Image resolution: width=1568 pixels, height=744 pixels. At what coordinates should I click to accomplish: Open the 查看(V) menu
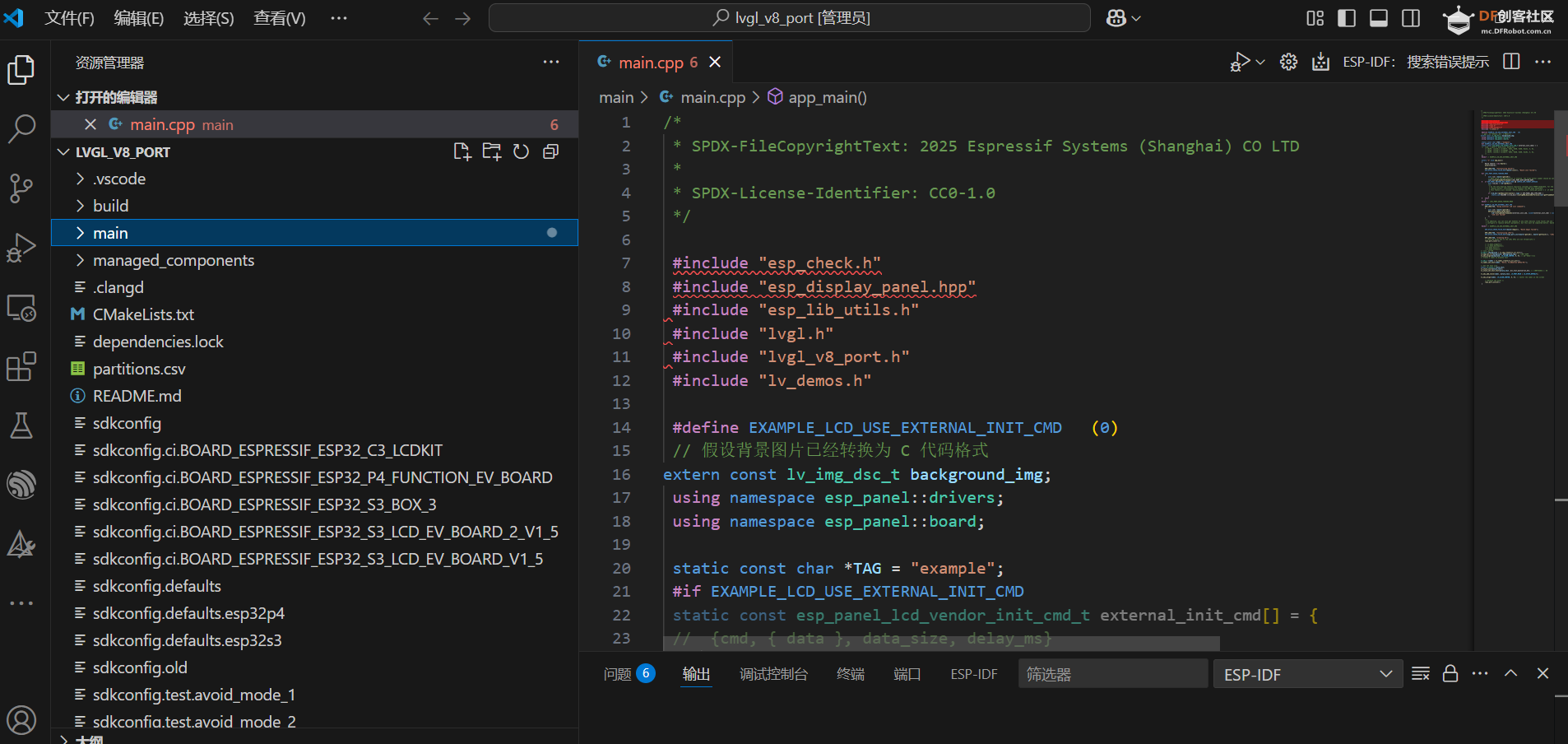pyautogui.click(x=280, y=18)
